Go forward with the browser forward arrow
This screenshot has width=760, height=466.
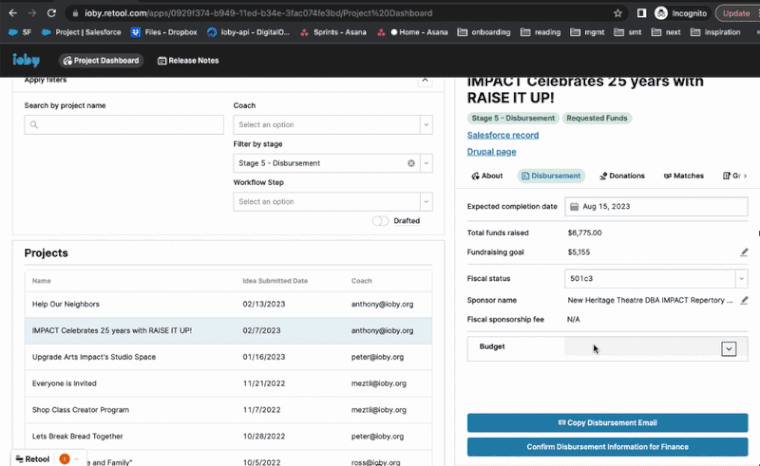point(32,13)
